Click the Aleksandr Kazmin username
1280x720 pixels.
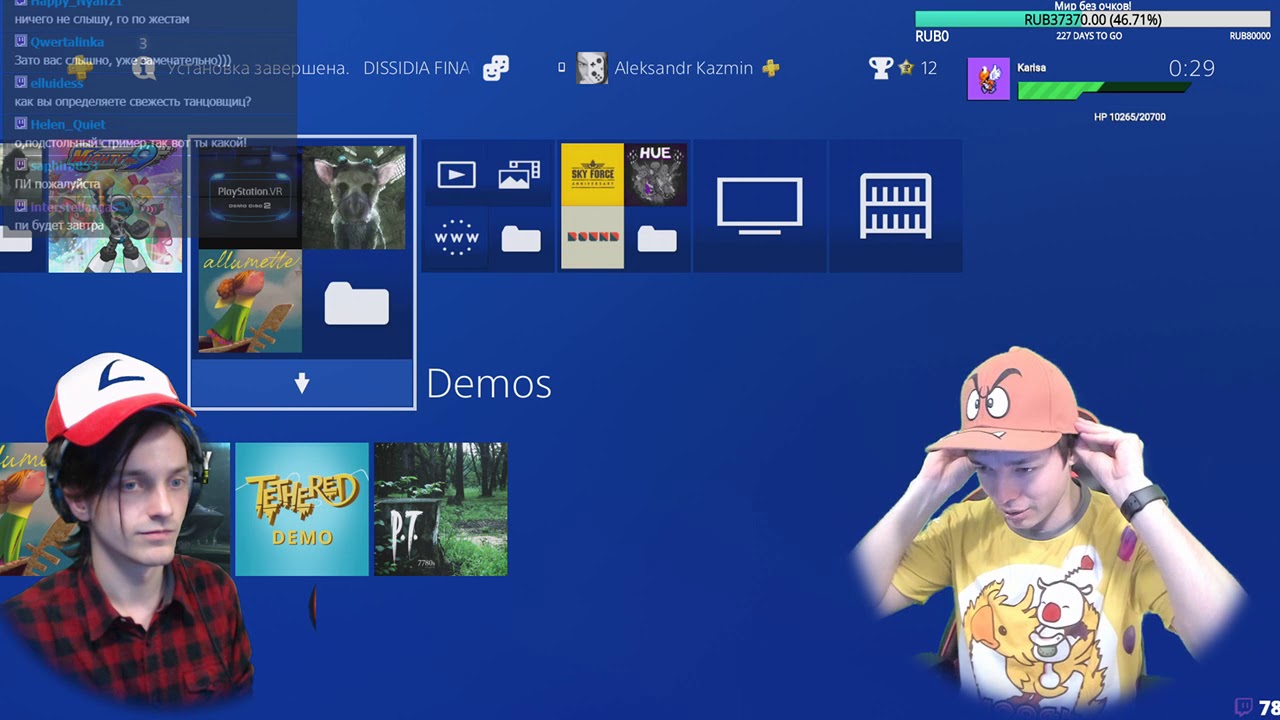pyautogui.click(x=684, y=68)
